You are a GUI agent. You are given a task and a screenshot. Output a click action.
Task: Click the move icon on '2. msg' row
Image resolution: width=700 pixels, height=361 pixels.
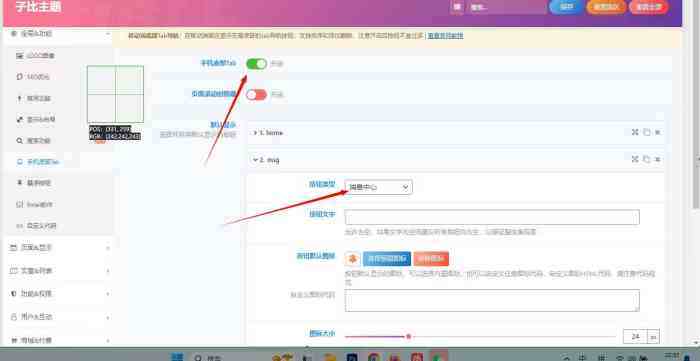(635, 159)
